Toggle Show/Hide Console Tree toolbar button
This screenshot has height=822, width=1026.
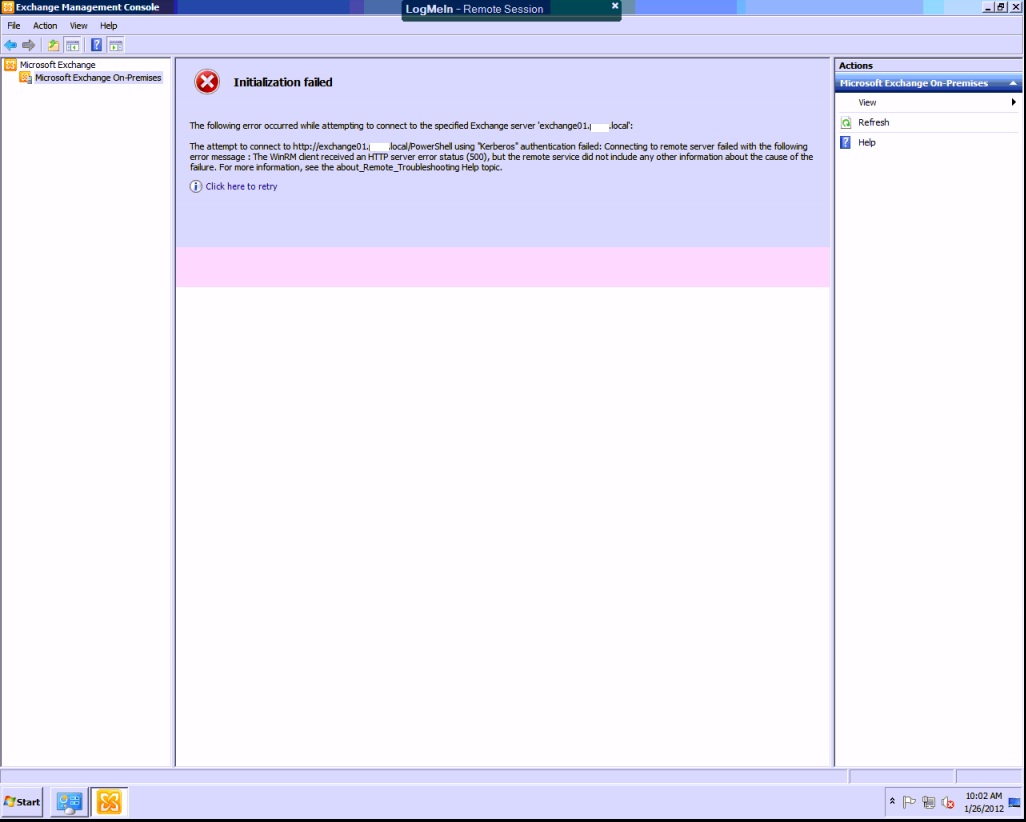[72, 45]
